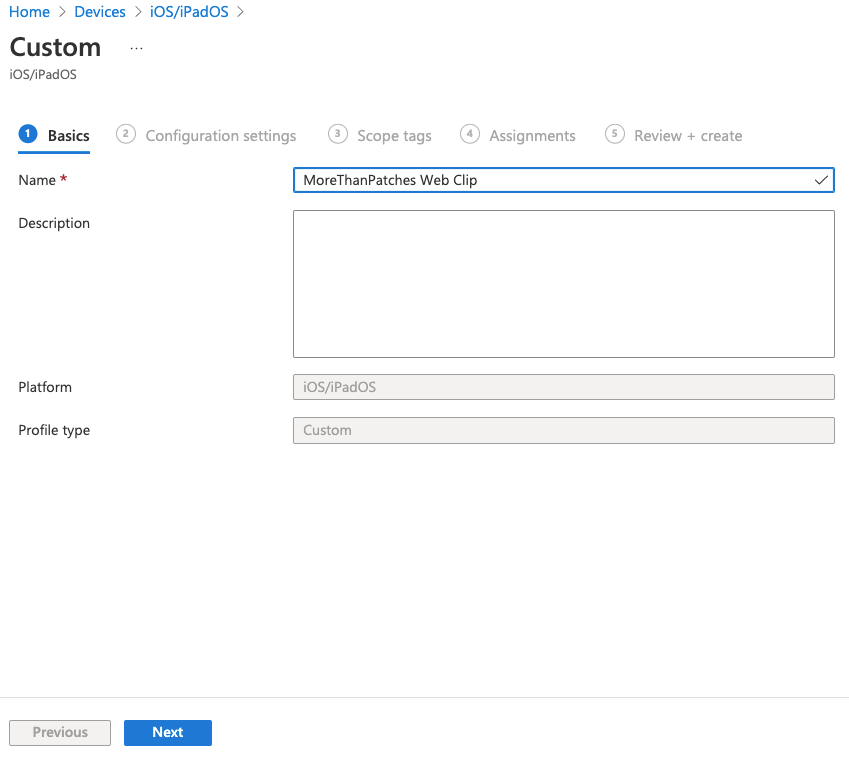Screen dimensions: 849x760
Task: Go to the Assignments step
Action: [532, 135]
